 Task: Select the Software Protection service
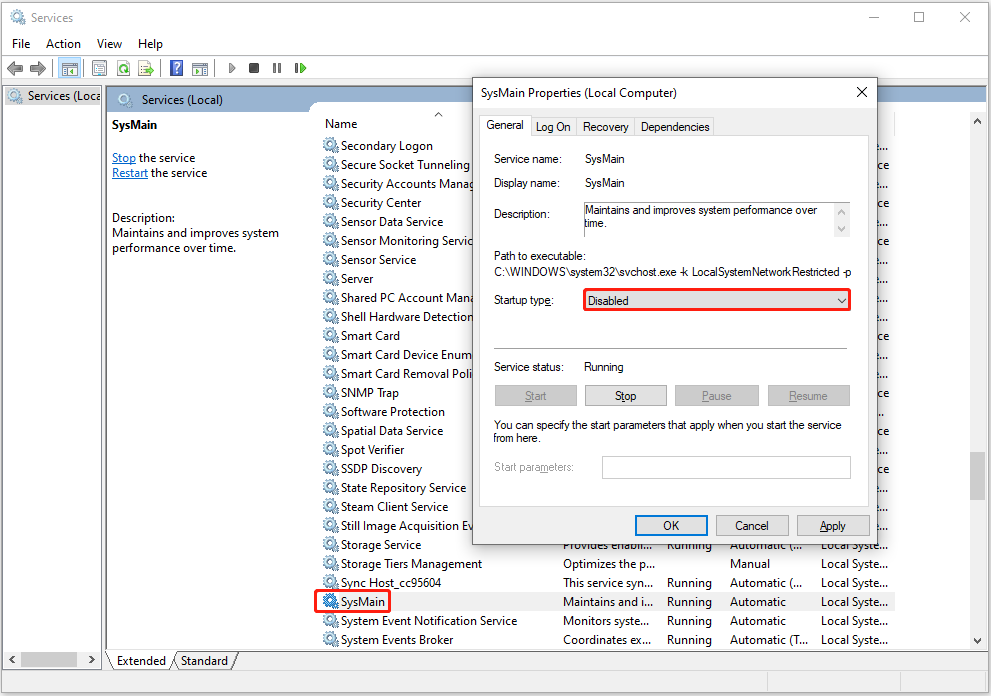(x=392, y=412)
